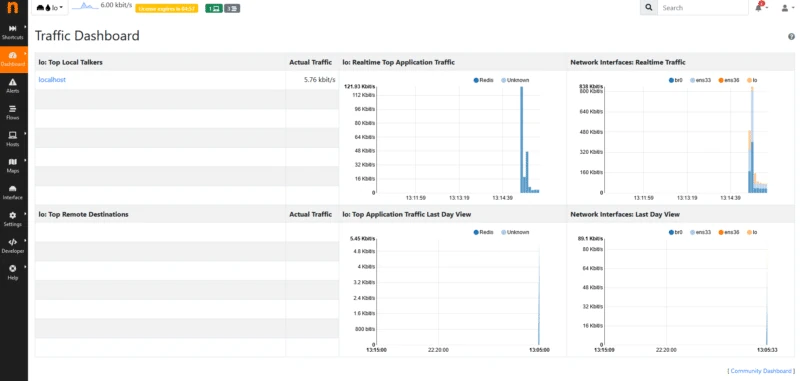Select the Dashboard sidebar item

[x=13, y=59]
